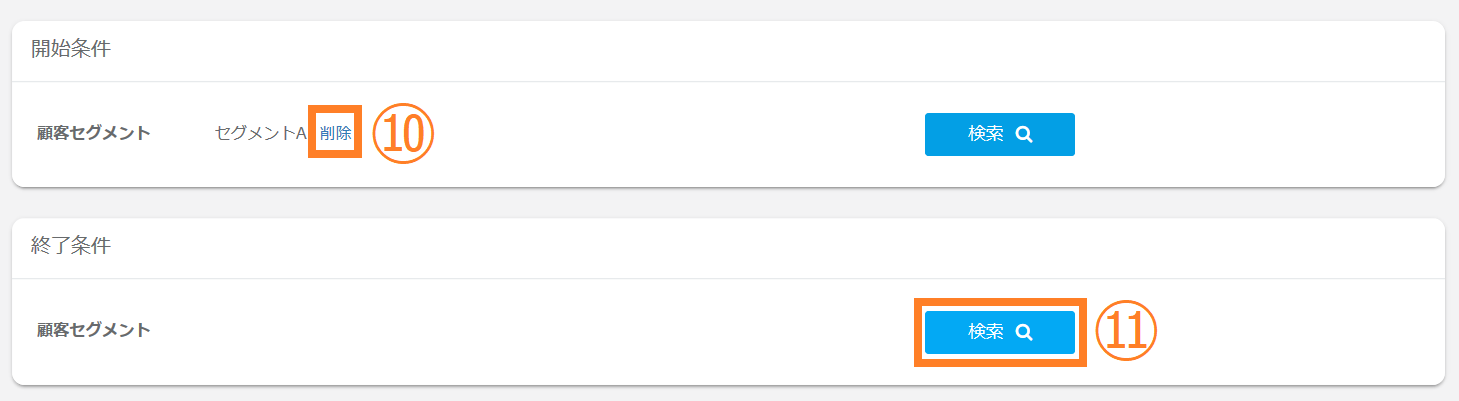Click the empty segment value area in 終了条件
The width and height of the screenshot is (1459, 401).
point(400,331)
